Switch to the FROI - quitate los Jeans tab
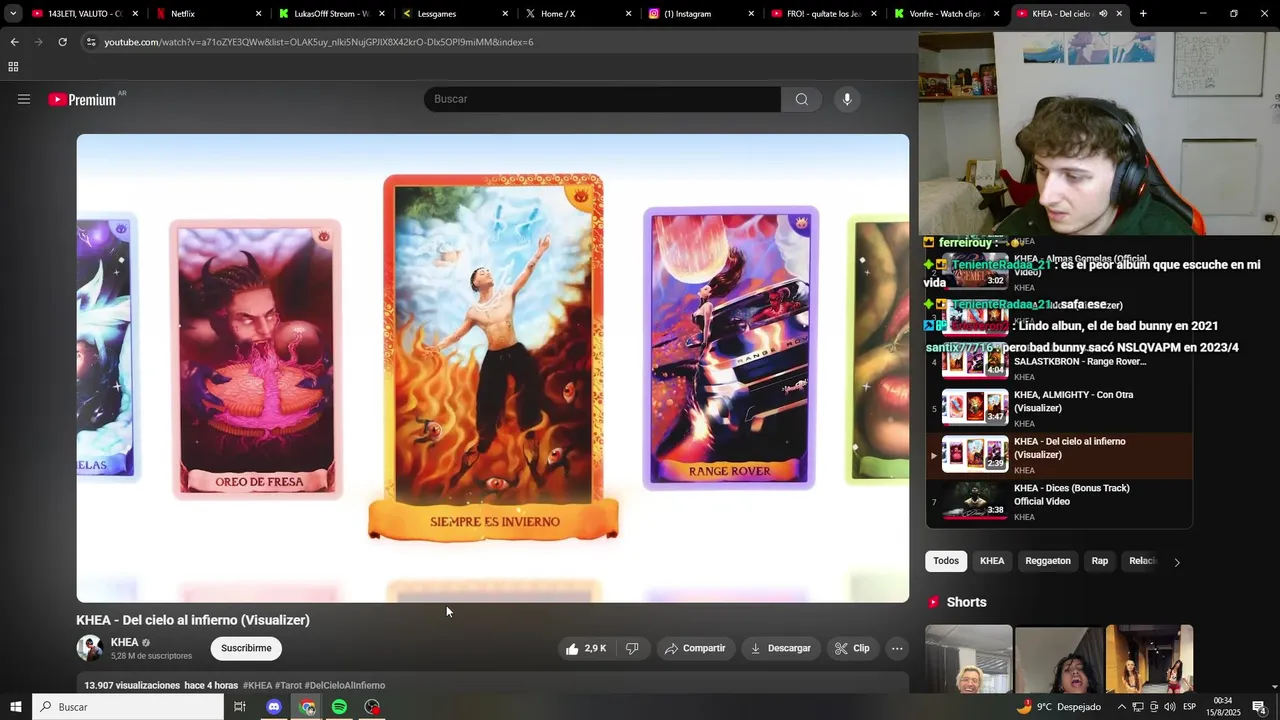1280x720 pixels. pyautogui.click(x=823, y=14)
